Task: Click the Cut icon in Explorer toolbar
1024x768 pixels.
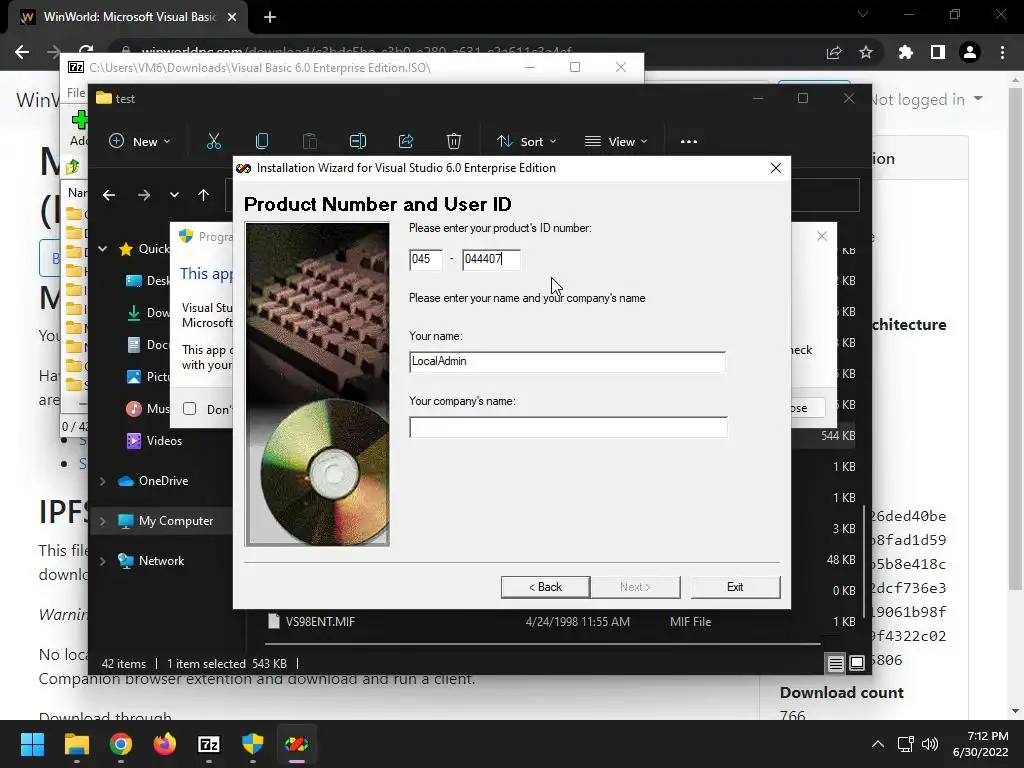Action: pyautogui.click(x=214, y=142)
